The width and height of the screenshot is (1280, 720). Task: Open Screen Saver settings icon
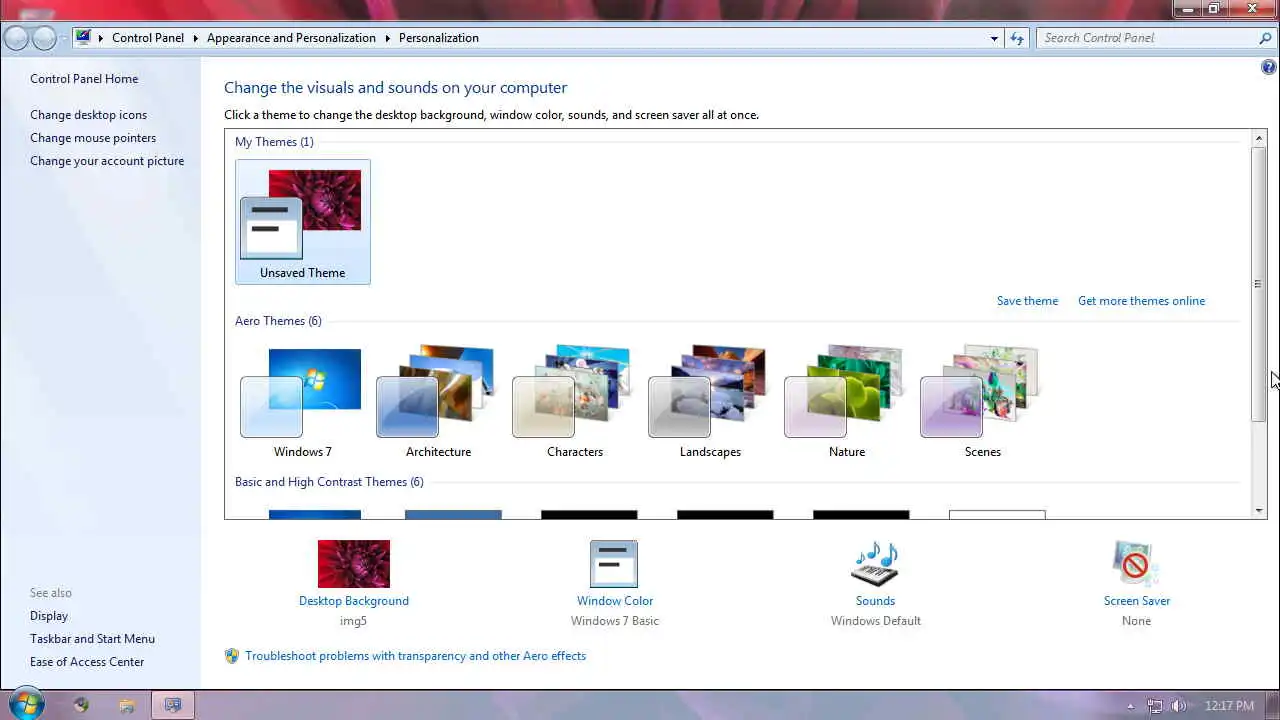(1136, 564)
